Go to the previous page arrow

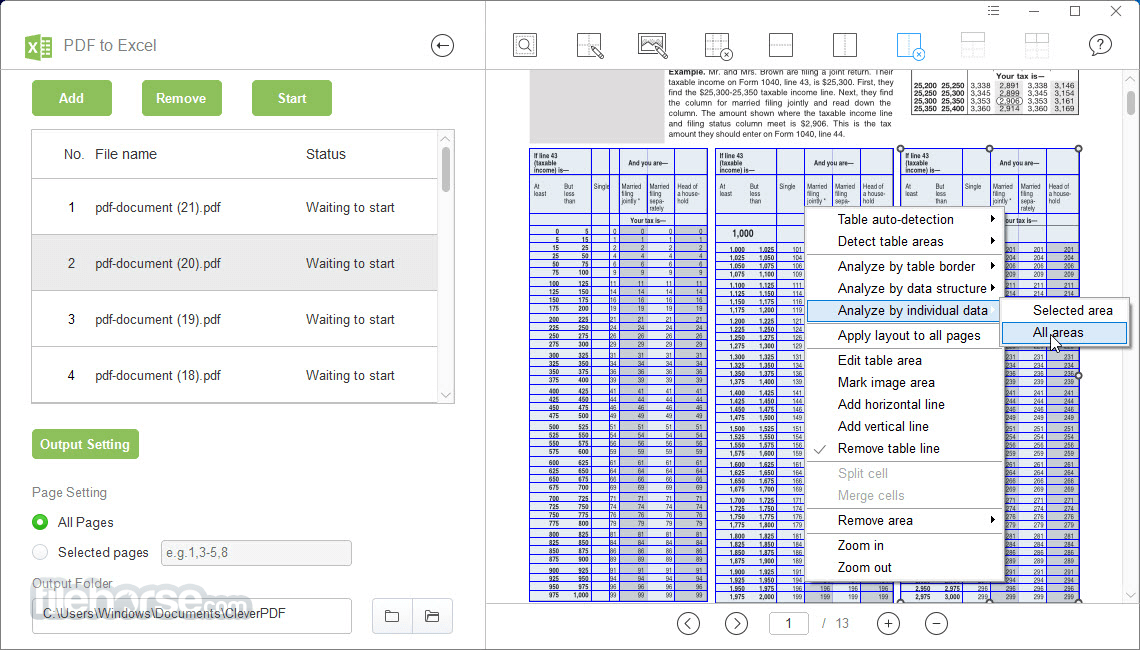(x=688, y=623)
